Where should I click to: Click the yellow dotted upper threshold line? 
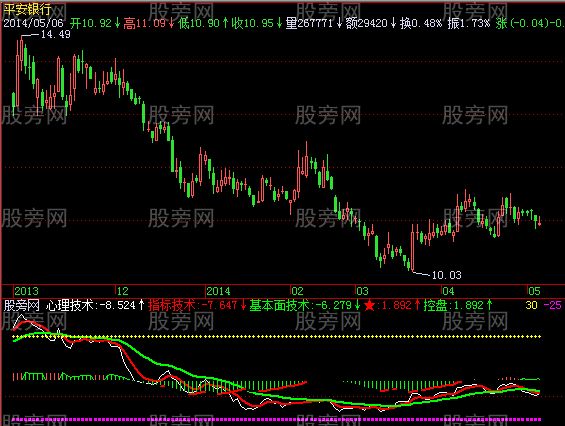[x=276, y=337]
